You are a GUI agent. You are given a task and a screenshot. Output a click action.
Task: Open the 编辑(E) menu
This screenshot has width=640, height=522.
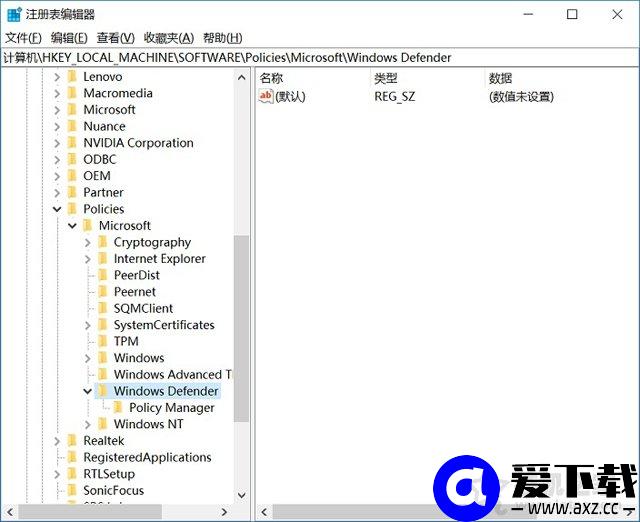pos(69,38)
